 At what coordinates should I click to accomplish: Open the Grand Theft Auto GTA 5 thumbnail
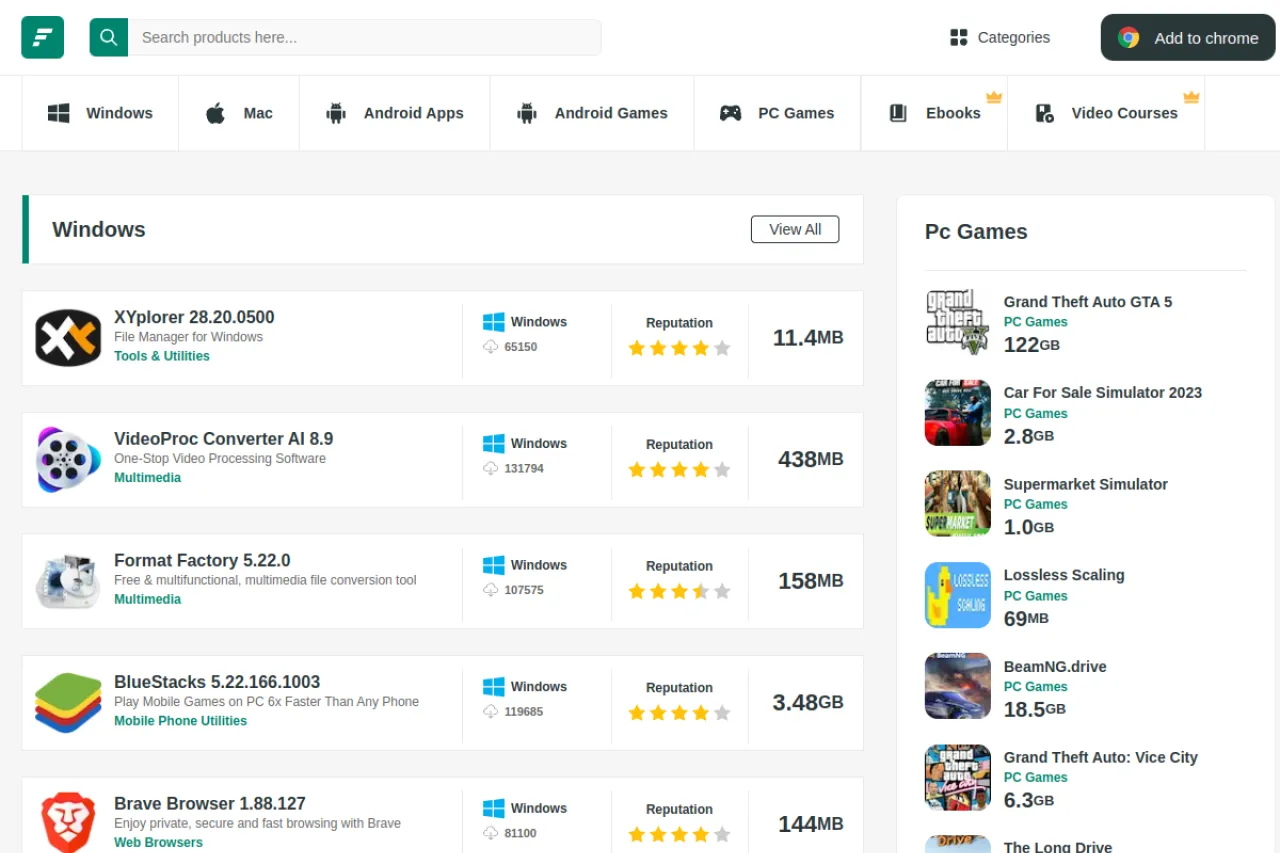957,322
